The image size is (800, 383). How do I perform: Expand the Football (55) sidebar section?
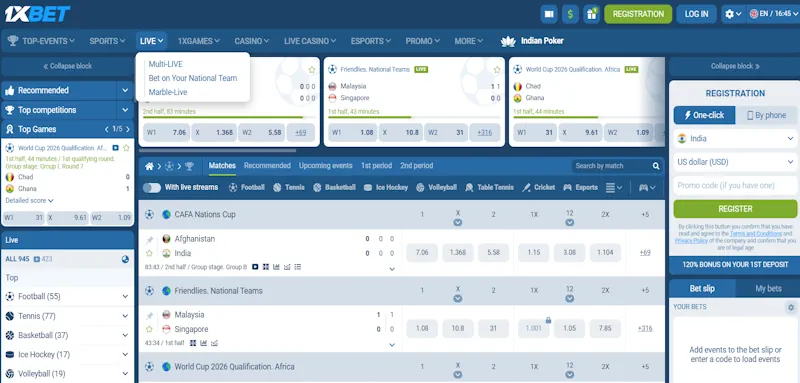click(67, 296)
